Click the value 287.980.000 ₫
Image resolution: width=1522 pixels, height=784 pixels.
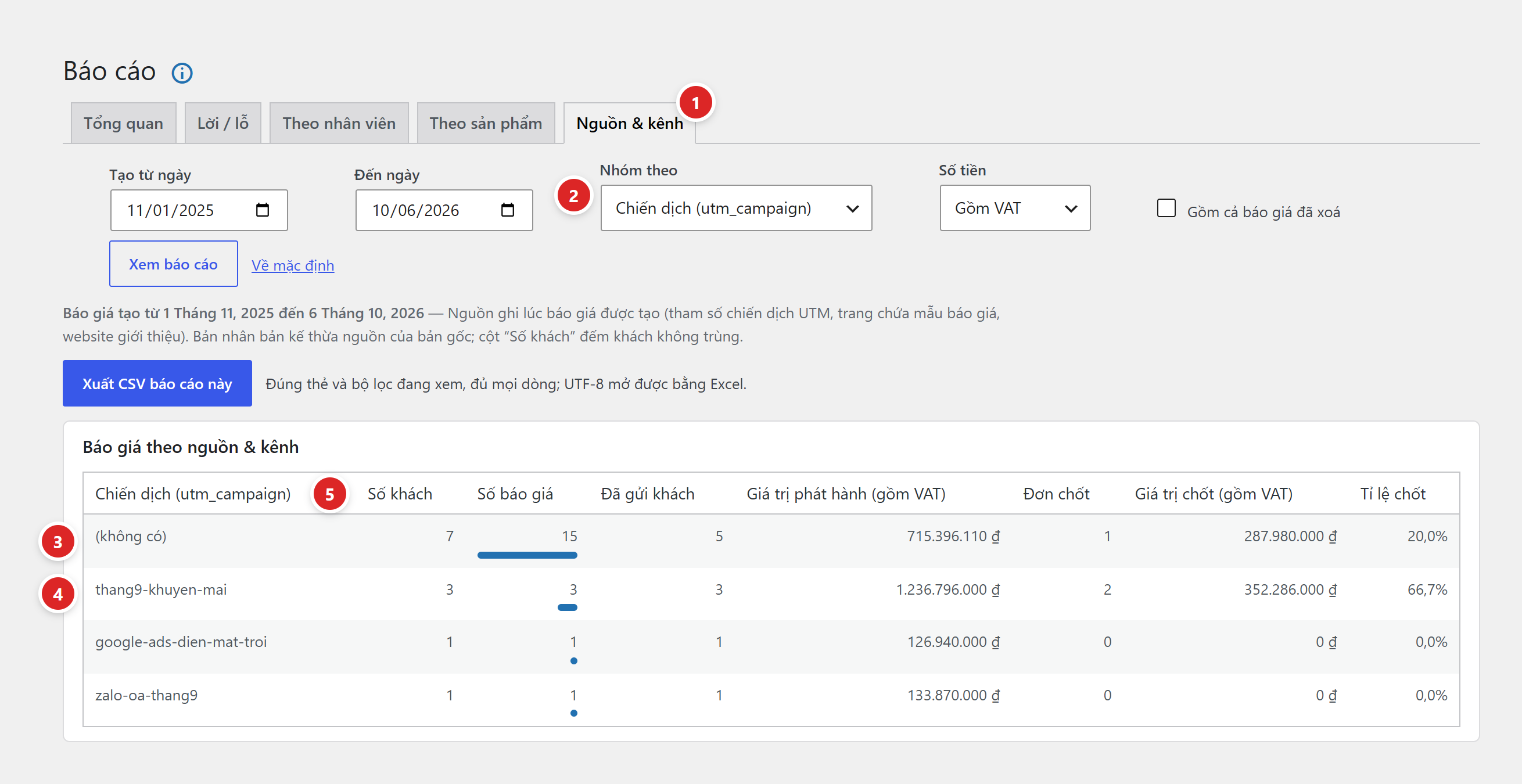tap(1290, 536)
